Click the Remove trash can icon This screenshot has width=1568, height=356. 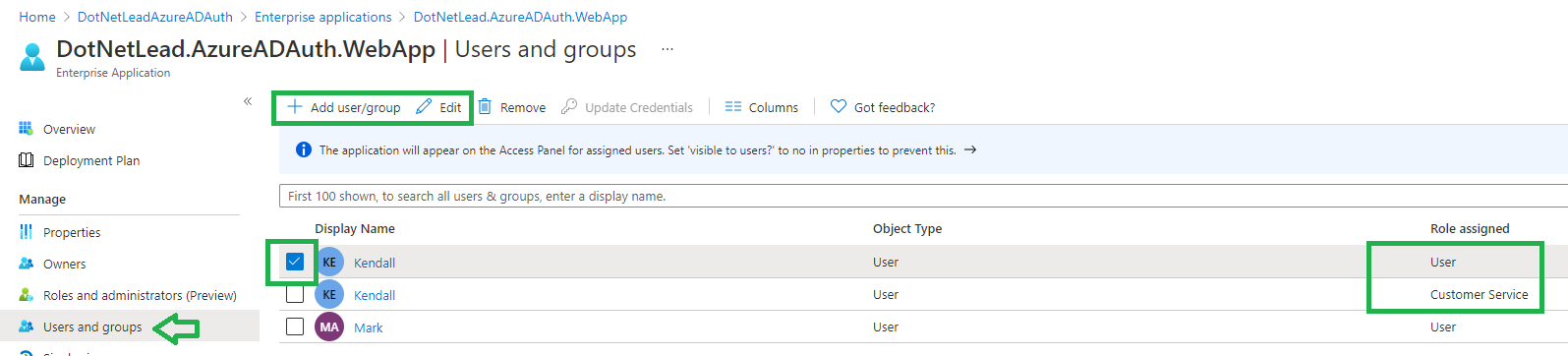(x=485, y=106)
